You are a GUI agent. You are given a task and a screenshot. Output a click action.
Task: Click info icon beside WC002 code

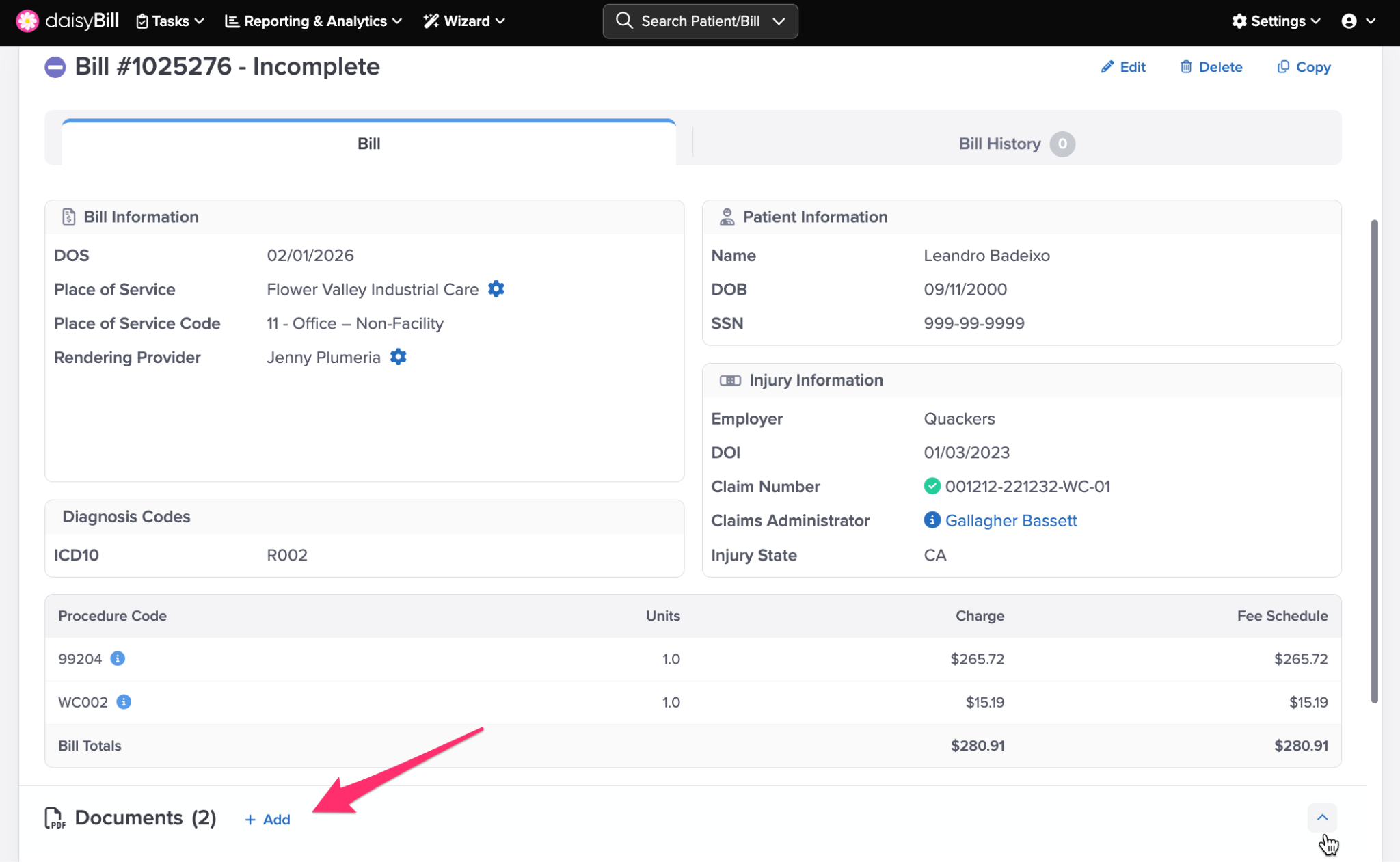(124, 701)
